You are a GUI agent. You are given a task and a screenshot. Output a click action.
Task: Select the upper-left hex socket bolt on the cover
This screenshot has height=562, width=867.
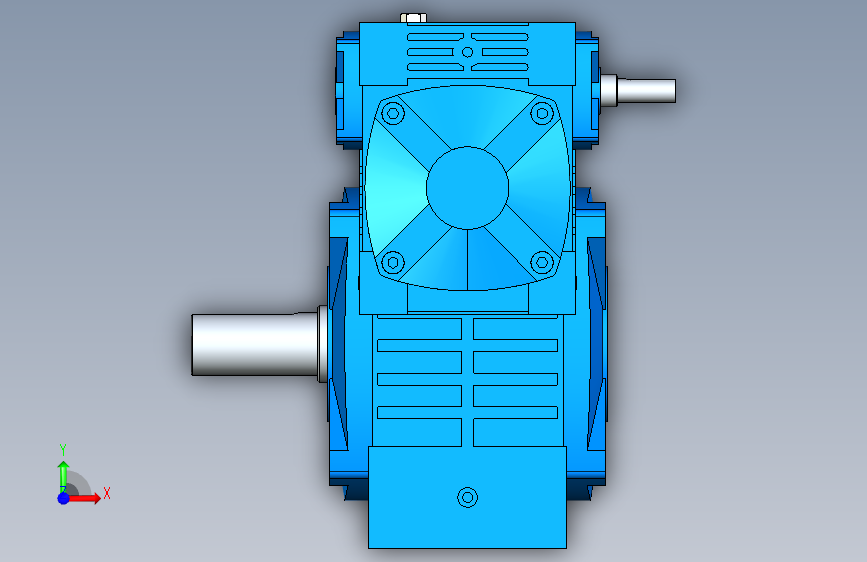tap(393, 114)
